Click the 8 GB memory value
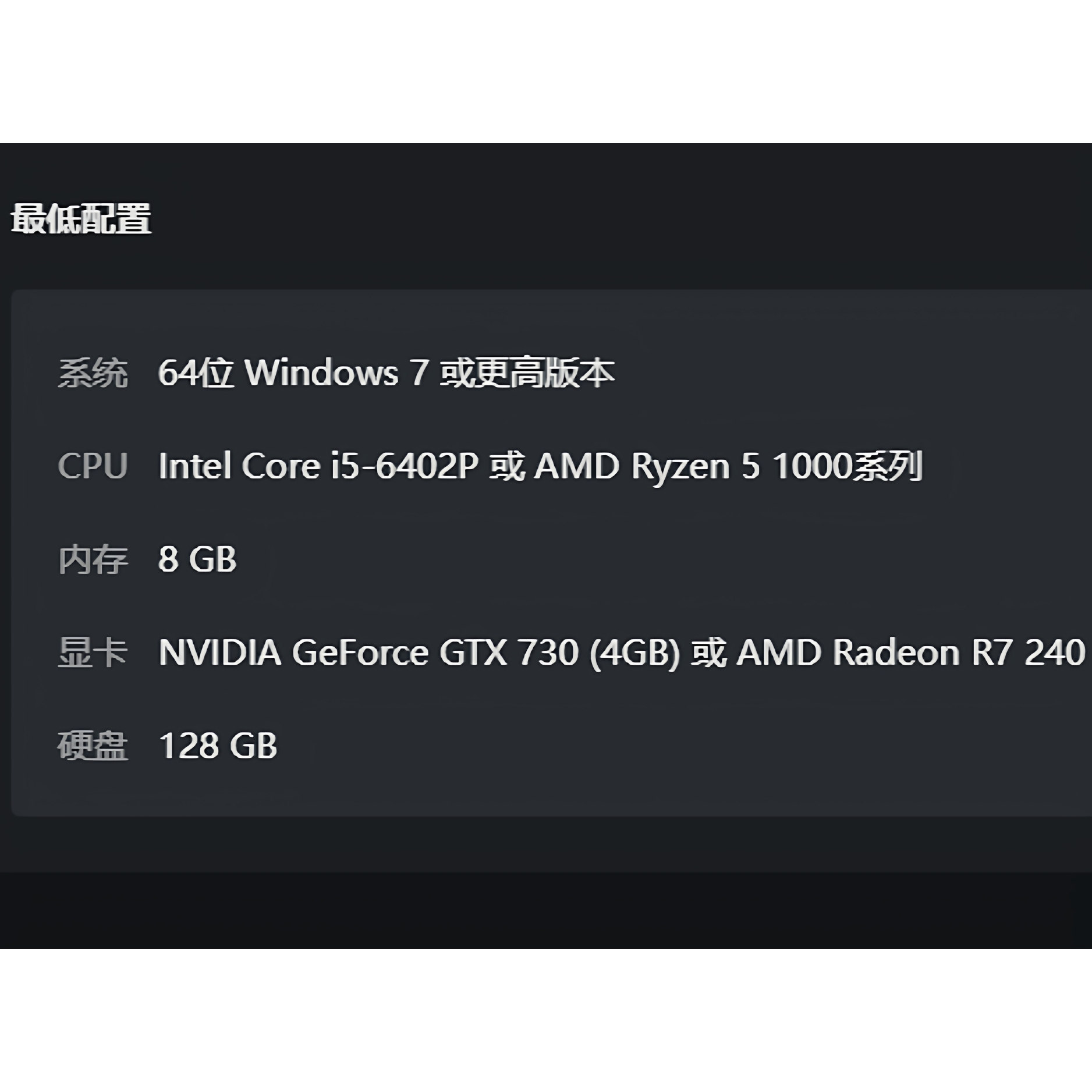The height and width of the screenshot is (1092, 1092). tap(197, 559)
